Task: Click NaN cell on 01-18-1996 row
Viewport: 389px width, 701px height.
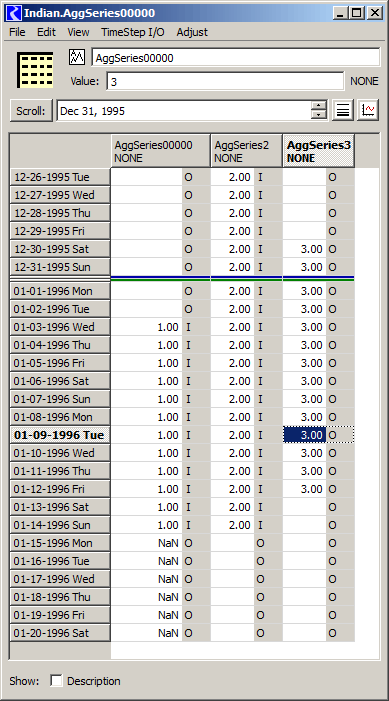Action: (x=147, y=597)
